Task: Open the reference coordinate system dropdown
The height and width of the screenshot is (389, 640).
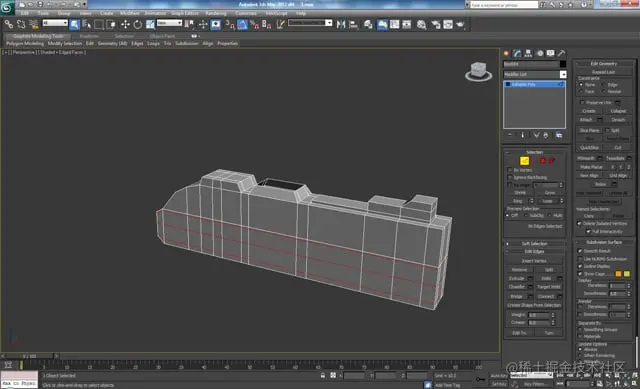Action: tap(169, 23)
